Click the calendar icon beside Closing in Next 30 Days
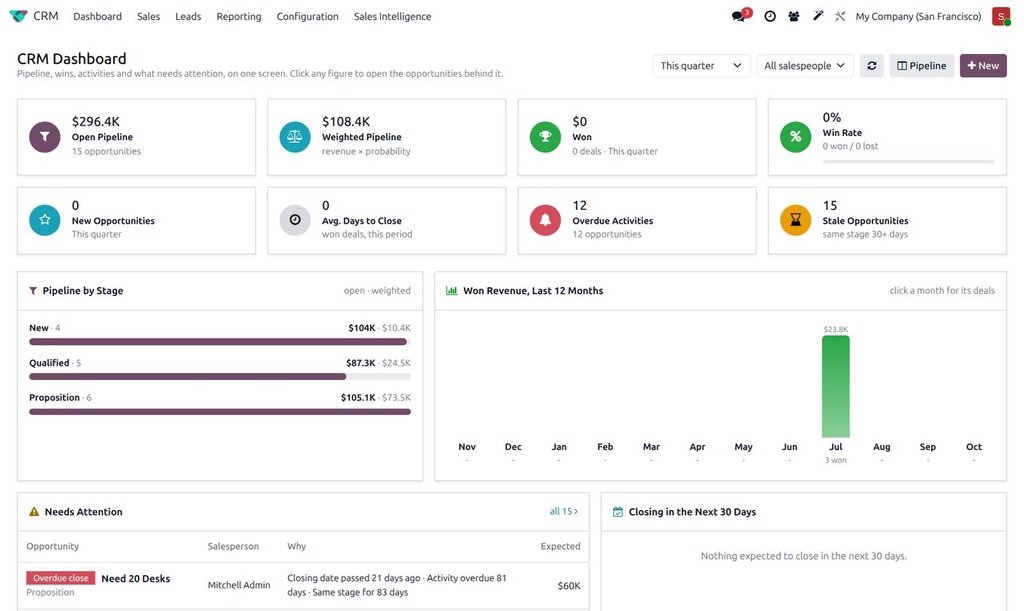Viewport: 1024px width, 611px height. 618,512
